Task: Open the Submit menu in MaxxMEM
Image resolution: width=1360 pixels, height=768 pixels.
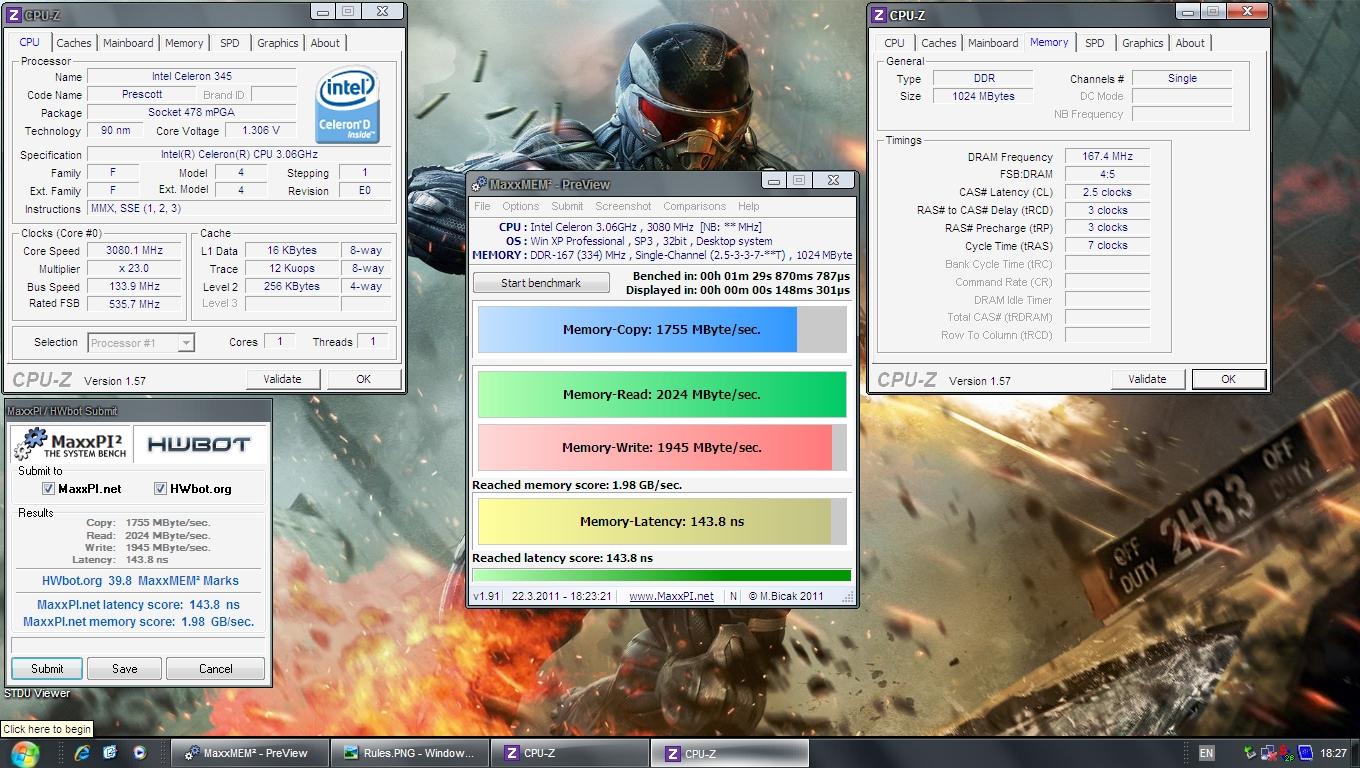Action: coord(567,206)
